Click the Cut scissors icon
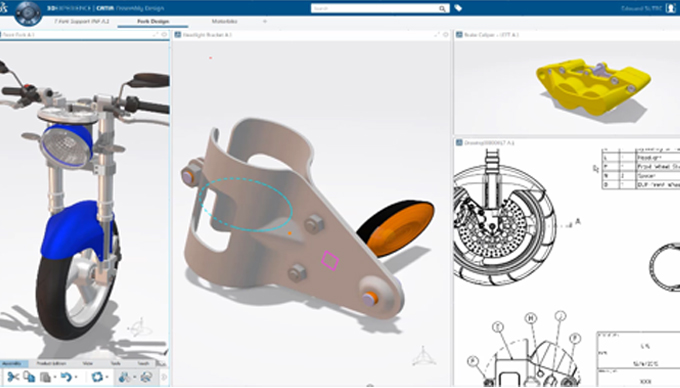680x388 pixels. [13, 377]
